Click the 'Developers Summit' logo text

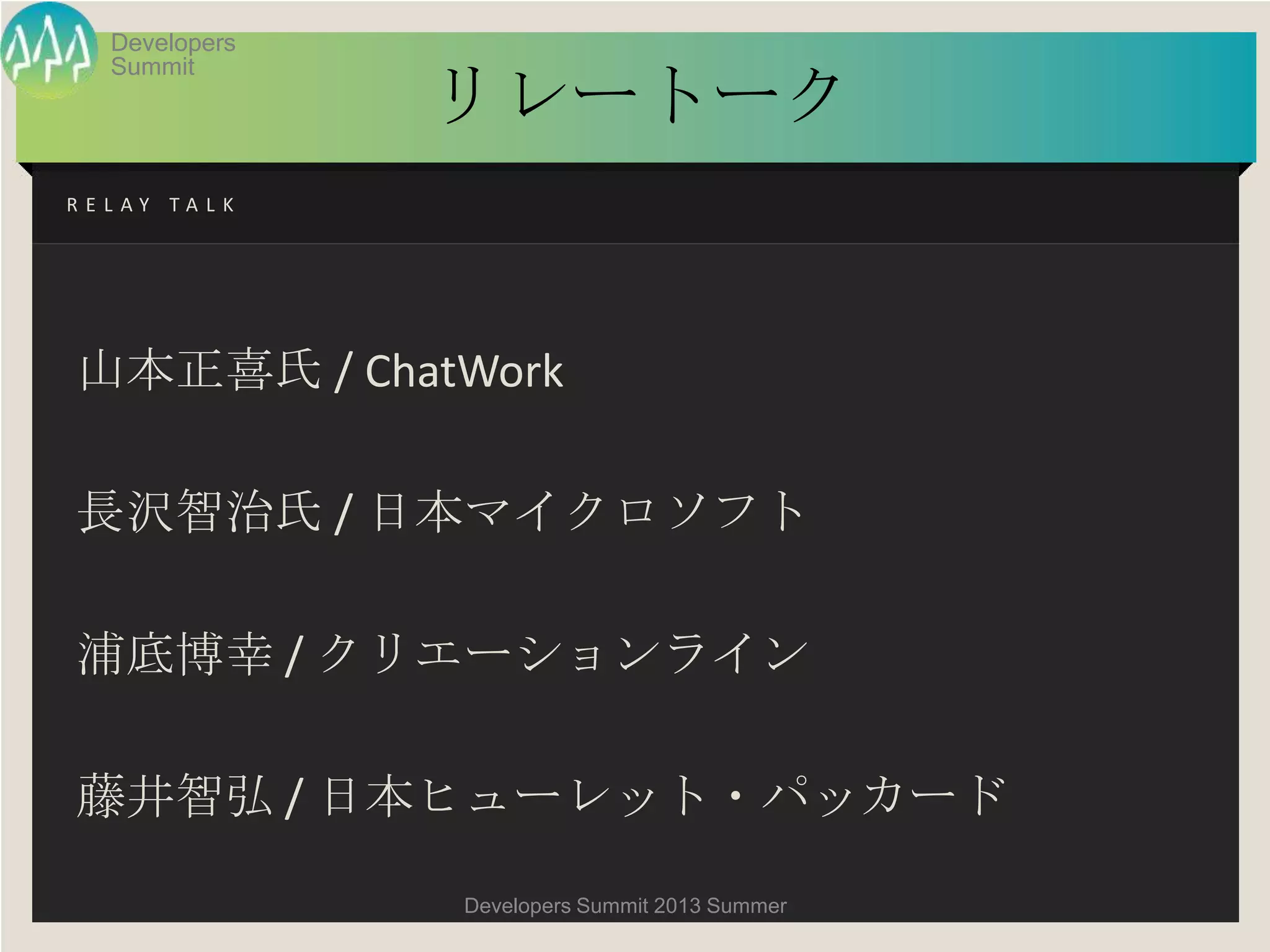(173, 55)
